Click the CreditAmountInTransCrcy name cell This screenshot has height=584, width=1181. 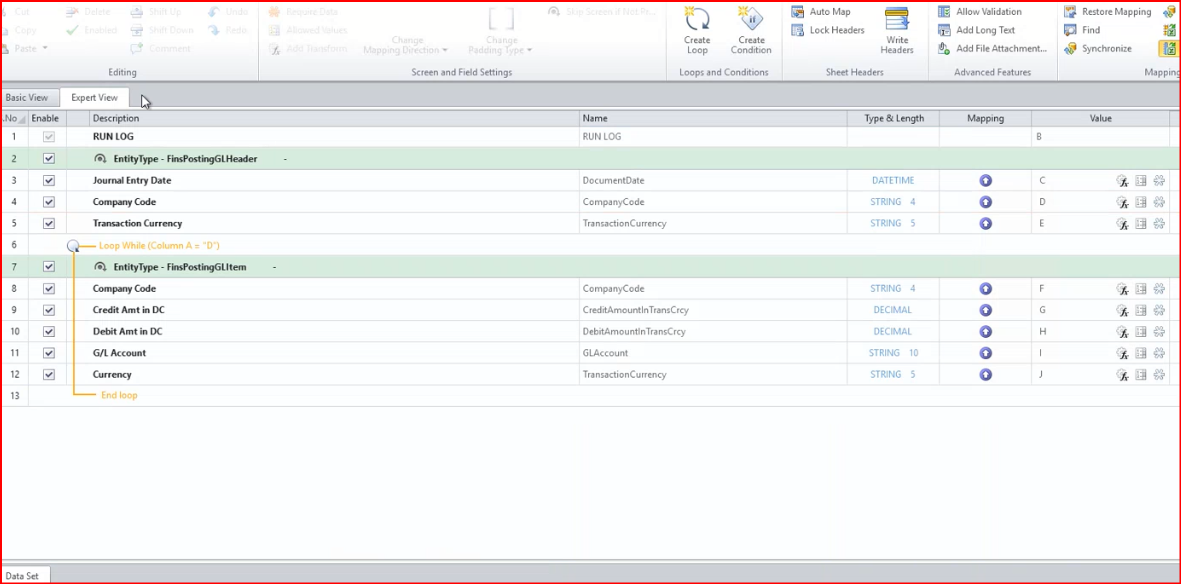[713, 310]
